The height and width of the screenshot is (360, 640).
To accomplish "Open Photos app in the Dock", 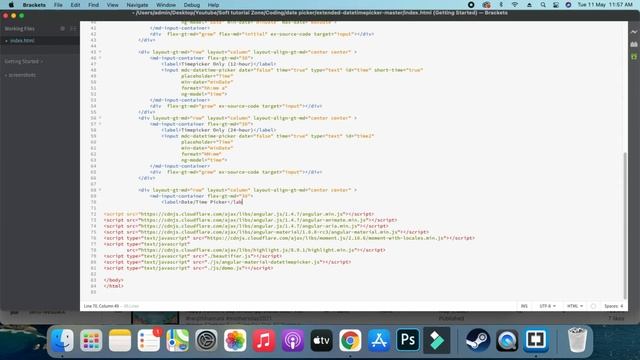I will 235,340.
